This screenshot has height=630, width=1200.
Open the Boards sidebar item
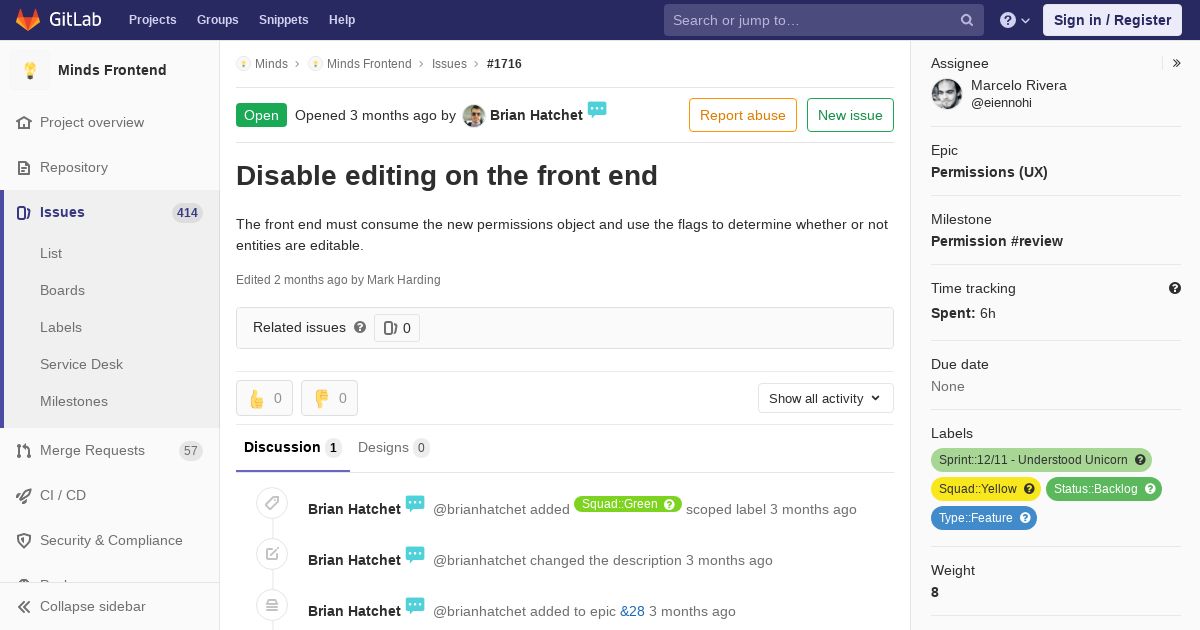pyautogui.click(x=62, y=290)
